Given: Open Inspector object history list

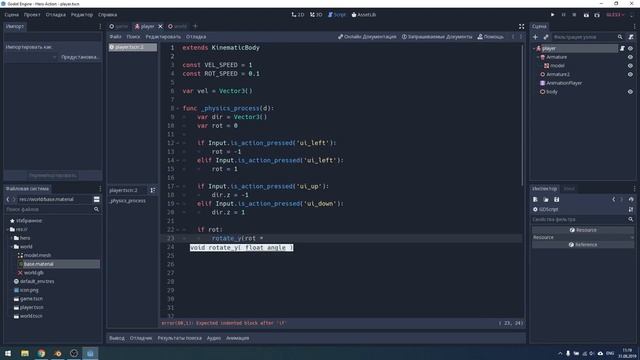Looking at the screenshot, I should (x=631, y=200).
